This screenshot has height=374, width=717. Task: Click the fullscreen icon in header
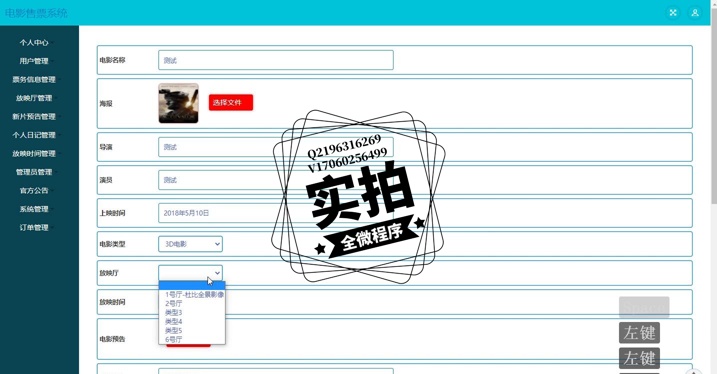point(673,13)
